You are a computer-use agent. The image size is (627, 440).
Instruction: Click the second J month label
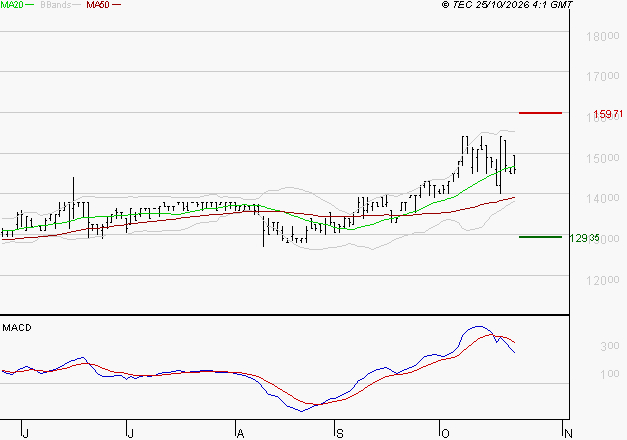(130, 434)
